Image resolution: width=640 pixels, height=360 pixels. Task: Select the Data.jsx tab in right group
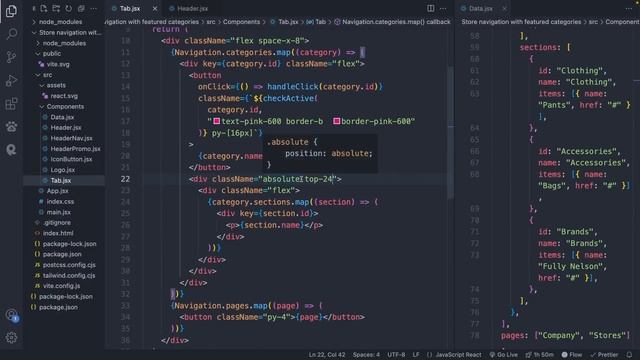[480, 8]
